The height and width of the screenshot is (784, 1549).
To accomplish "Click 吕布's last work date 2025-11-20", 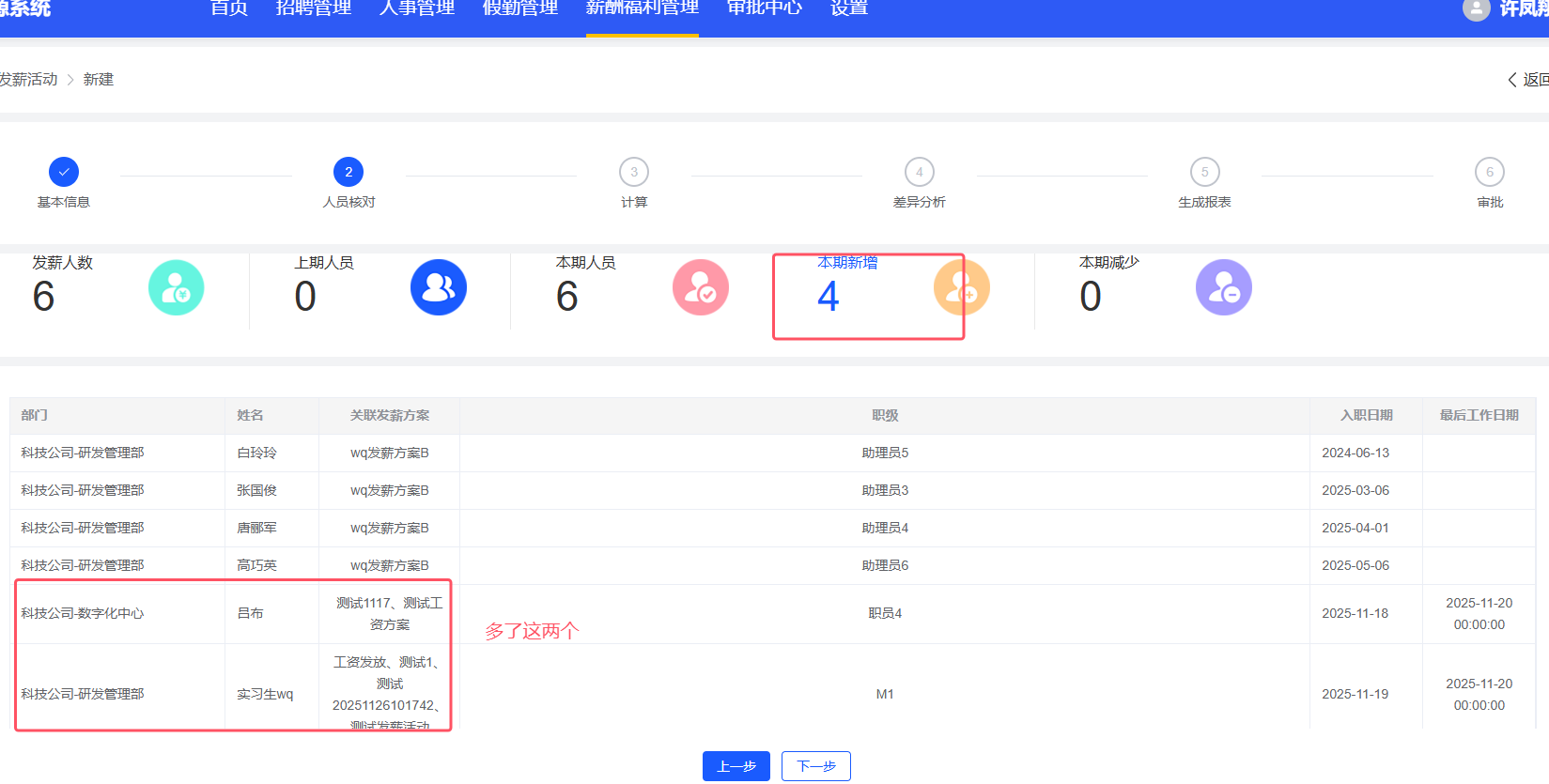I will point(1479,614).
